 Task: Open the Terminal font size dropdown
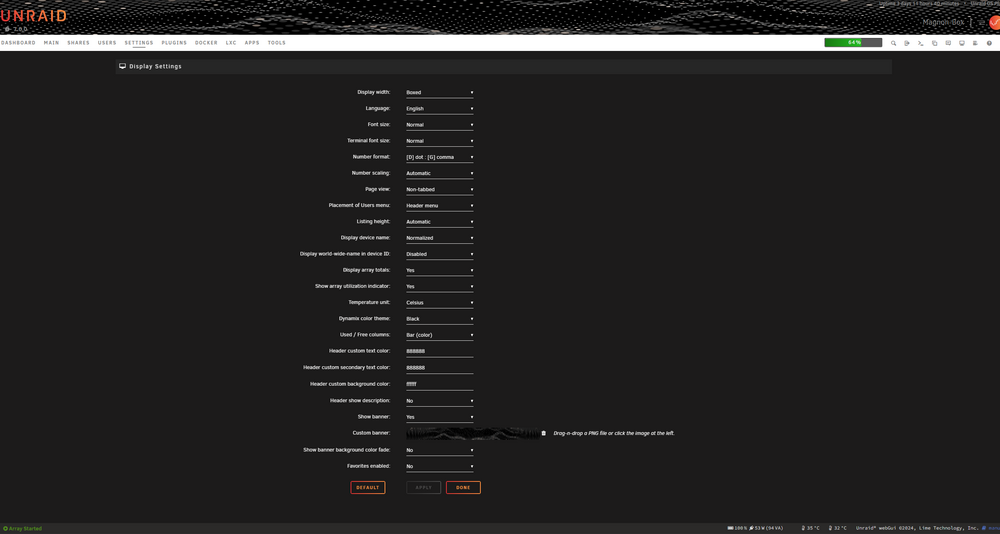(439, 141)
